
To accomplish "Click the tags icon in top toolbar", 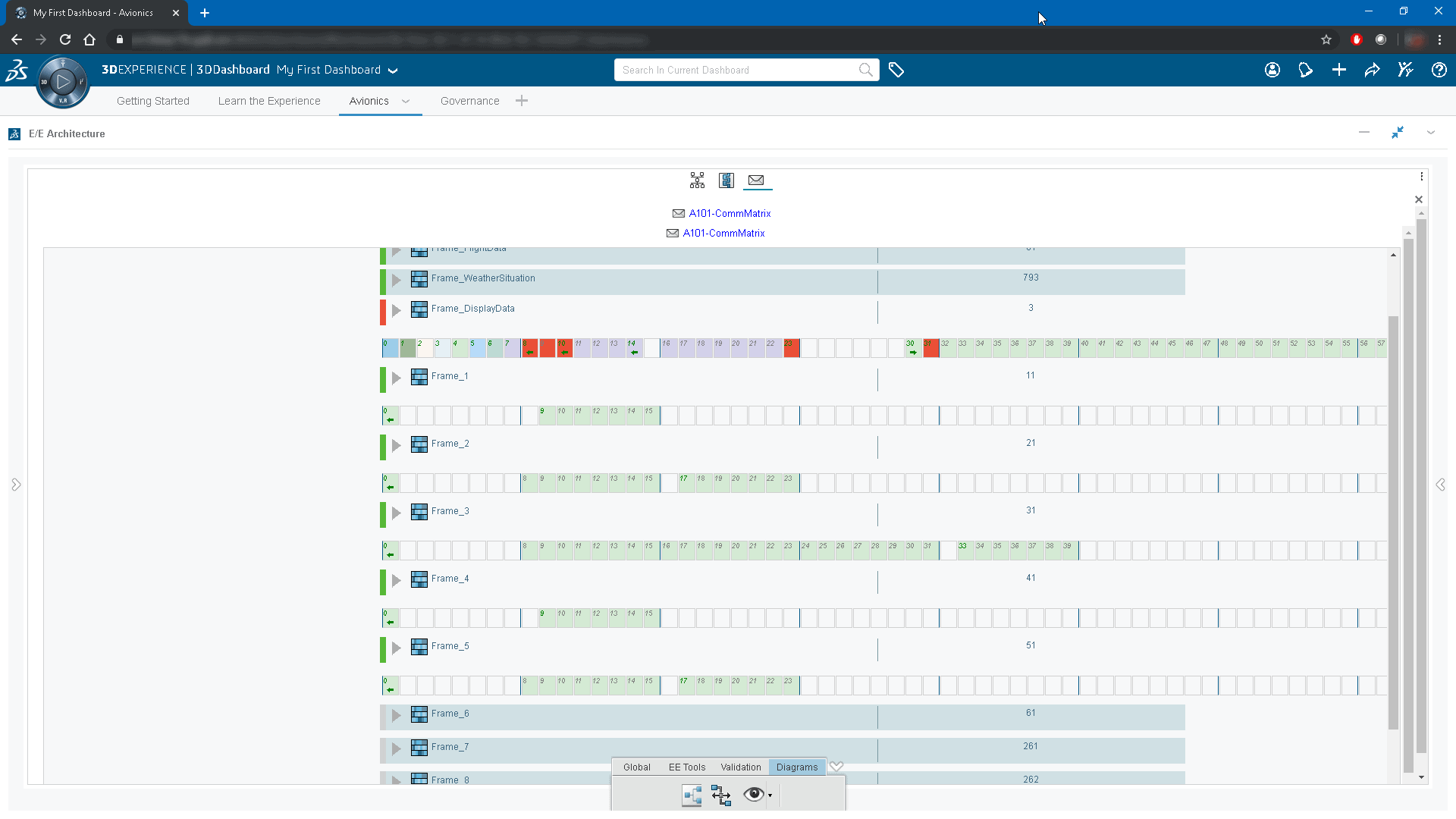I will pos(897,69).
